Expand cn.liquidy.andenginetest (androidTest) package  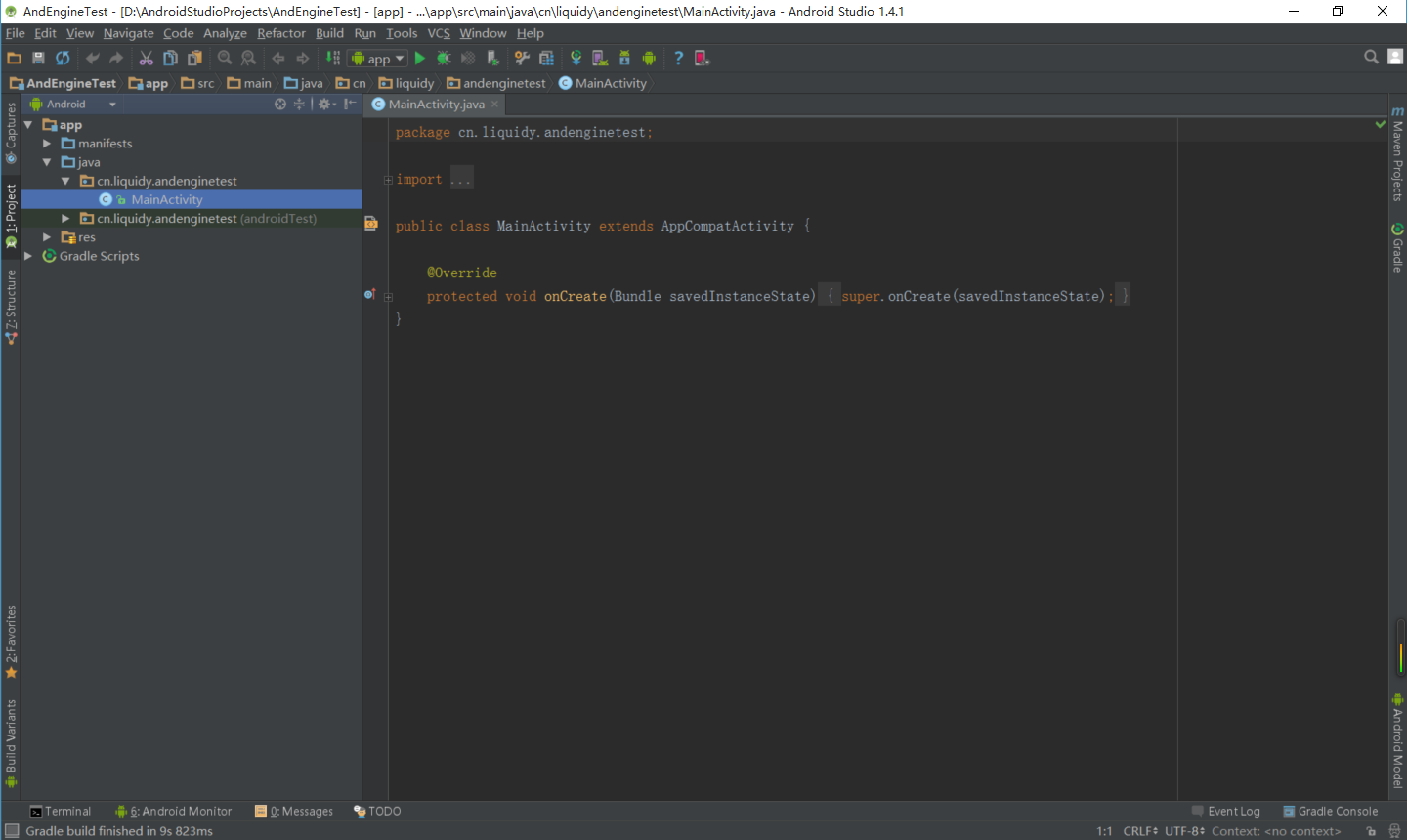pyautogui.click(x=65, y=218)
